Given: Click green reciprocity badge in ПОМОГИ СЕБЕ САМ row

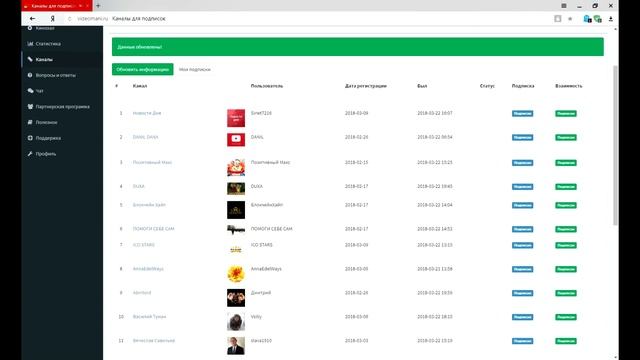Looking at the screenshot, I should click(x=566, y=229).
